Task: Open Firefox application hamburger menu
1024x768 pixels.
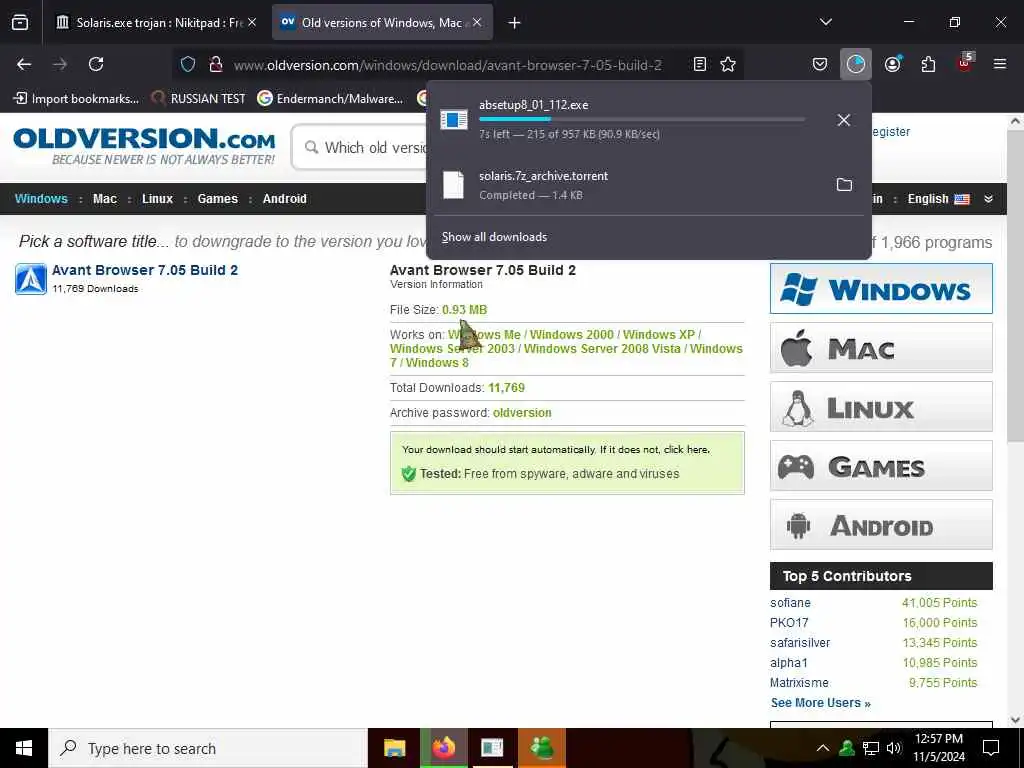Action: tap(1000, 64)
